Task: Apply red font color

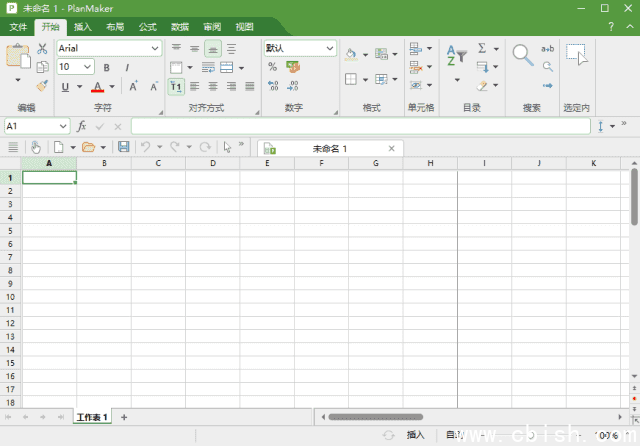Action: click(97, 87)
